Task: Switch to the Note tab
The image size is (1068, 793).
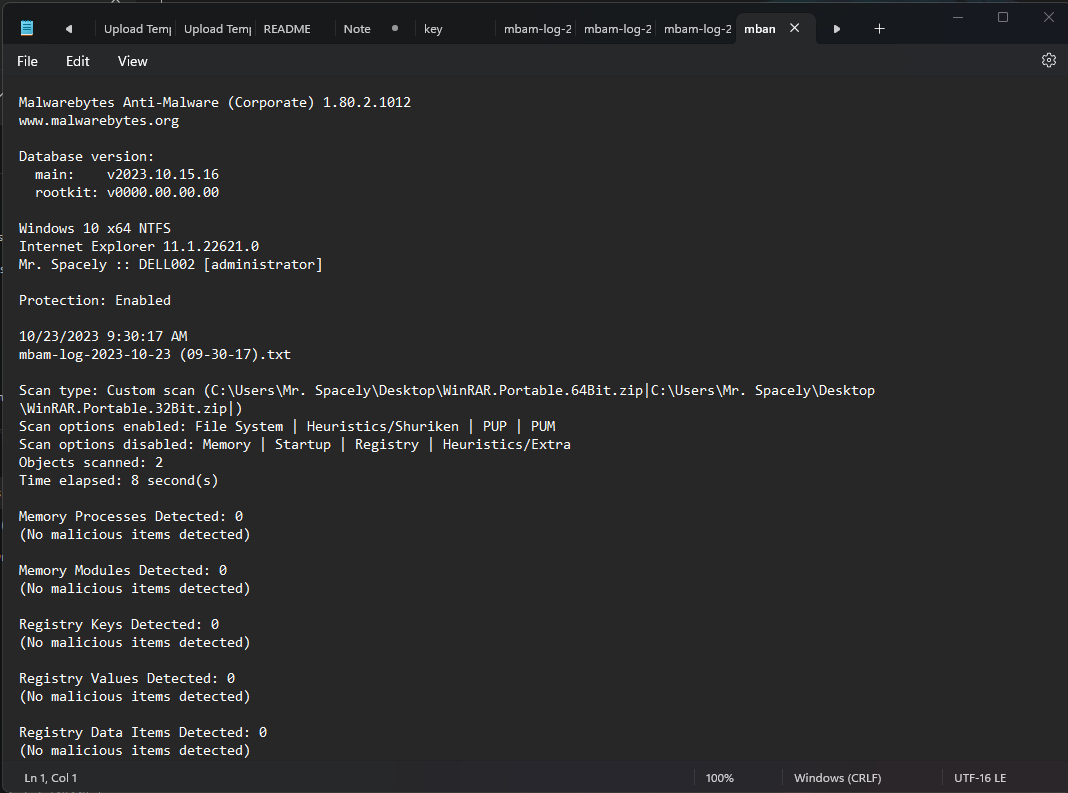Action: pyautogui.click(x=357, y=29)
